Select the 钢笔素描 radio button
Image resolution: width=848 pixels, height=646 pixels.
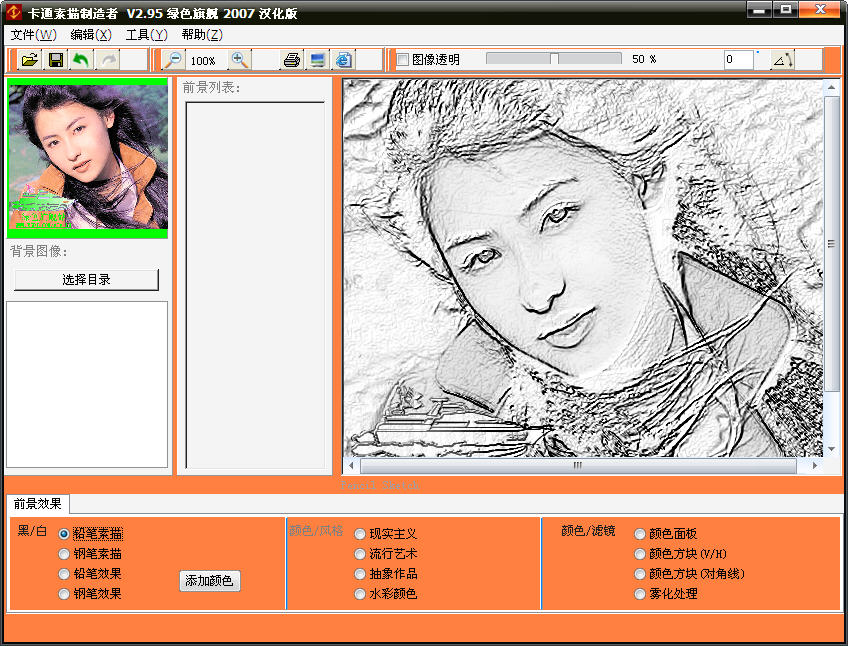click(65, 554)
